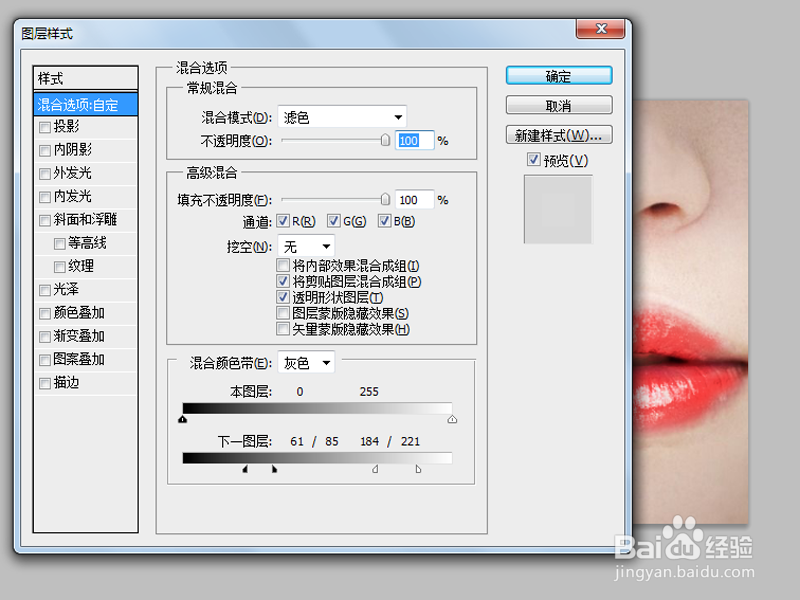Click the 下一图层 gradient bar
Image resolution: width=800 pixels, height=600 pixels.
pyautogui.click(x=317, y=458)
